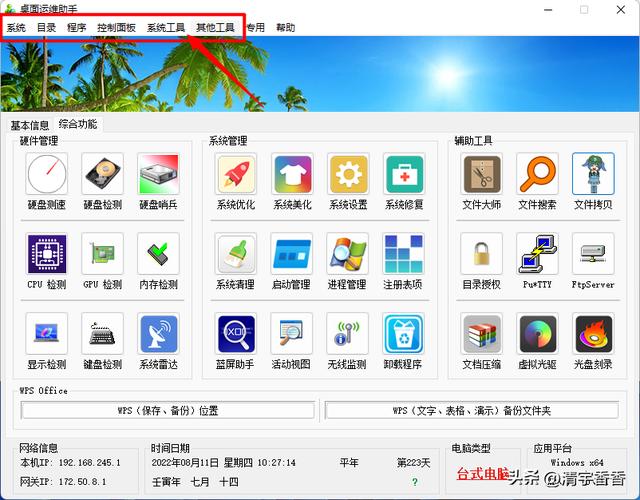Start the CPU 检测 tool
Screen dimensions: 640x500
click(x=47, y=254)
